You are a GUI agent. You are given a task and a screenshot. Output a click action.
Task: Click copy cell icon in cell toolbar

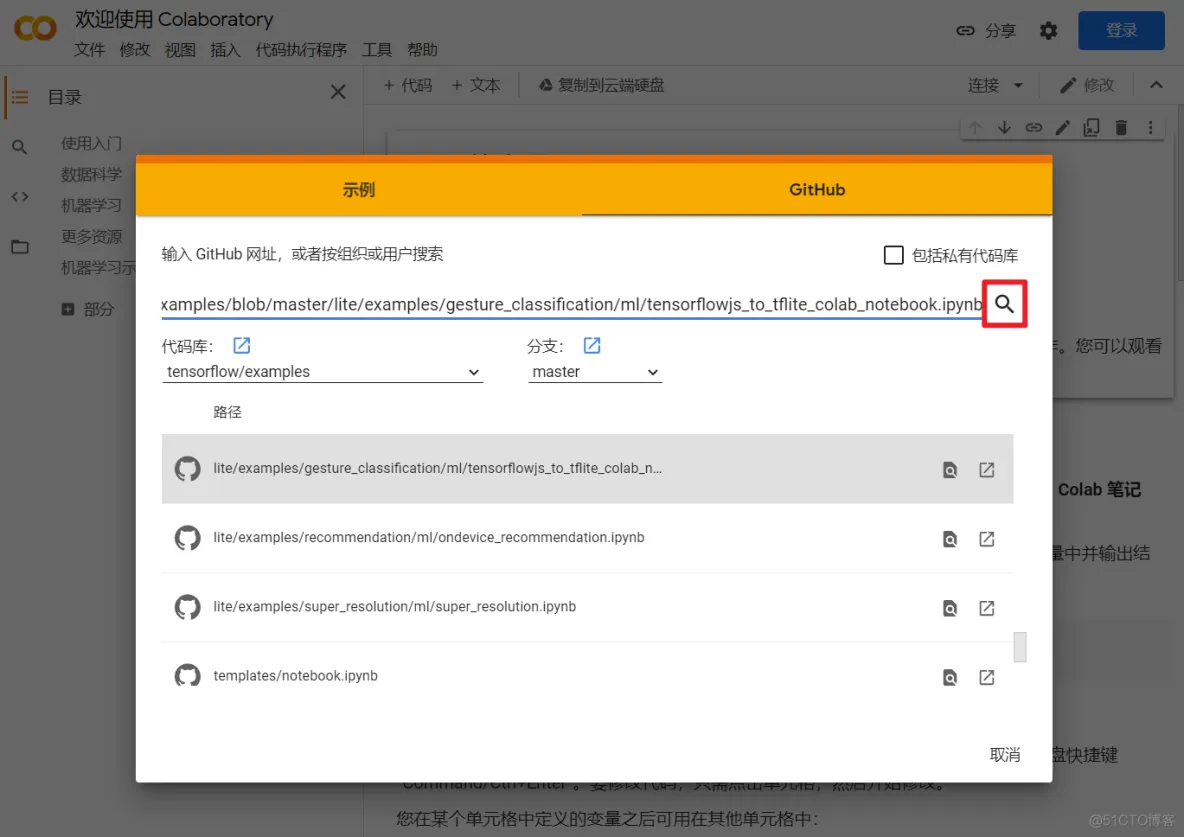pyautogui.click(x=1091, y=128)
